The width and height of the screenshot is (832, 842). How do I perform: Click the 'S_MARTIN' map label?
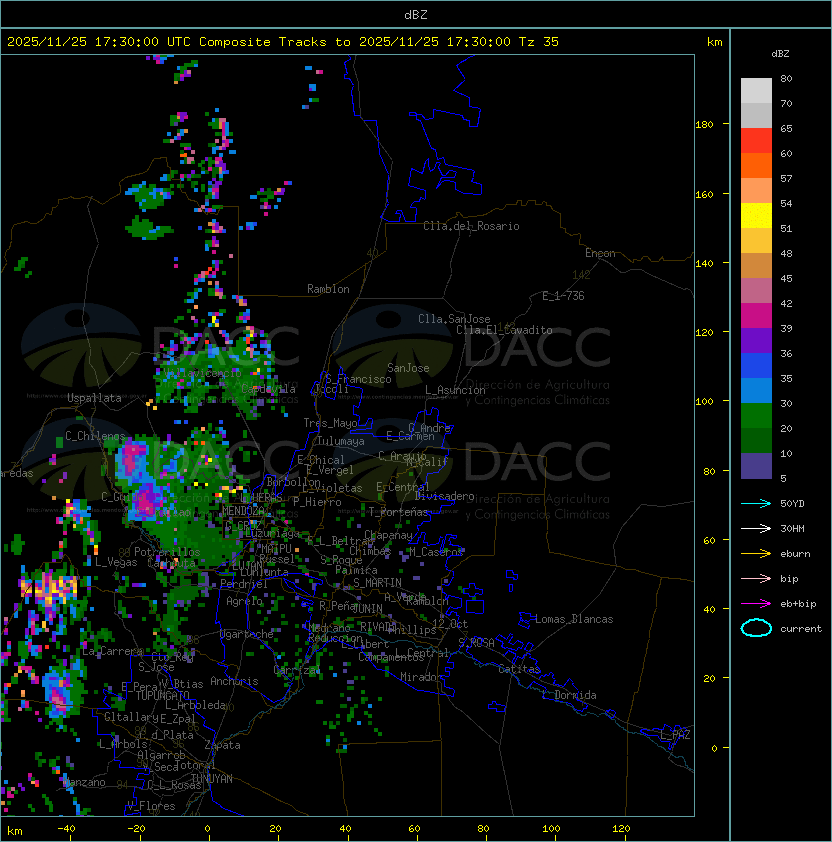[377, 583]
